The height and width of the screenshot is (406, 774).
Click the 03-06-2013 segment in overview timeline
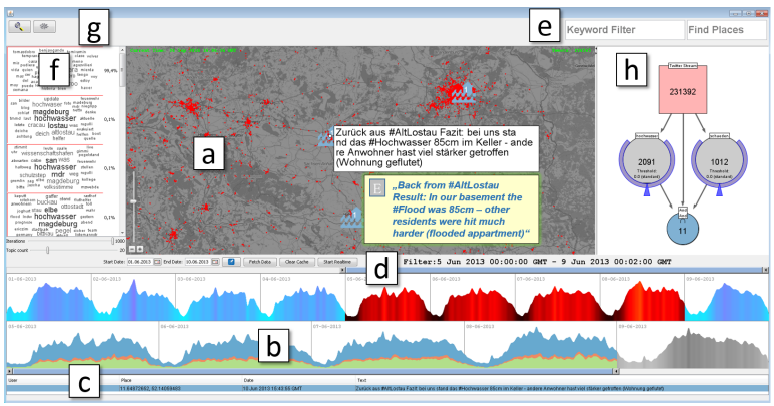click(x=218, y=299)
